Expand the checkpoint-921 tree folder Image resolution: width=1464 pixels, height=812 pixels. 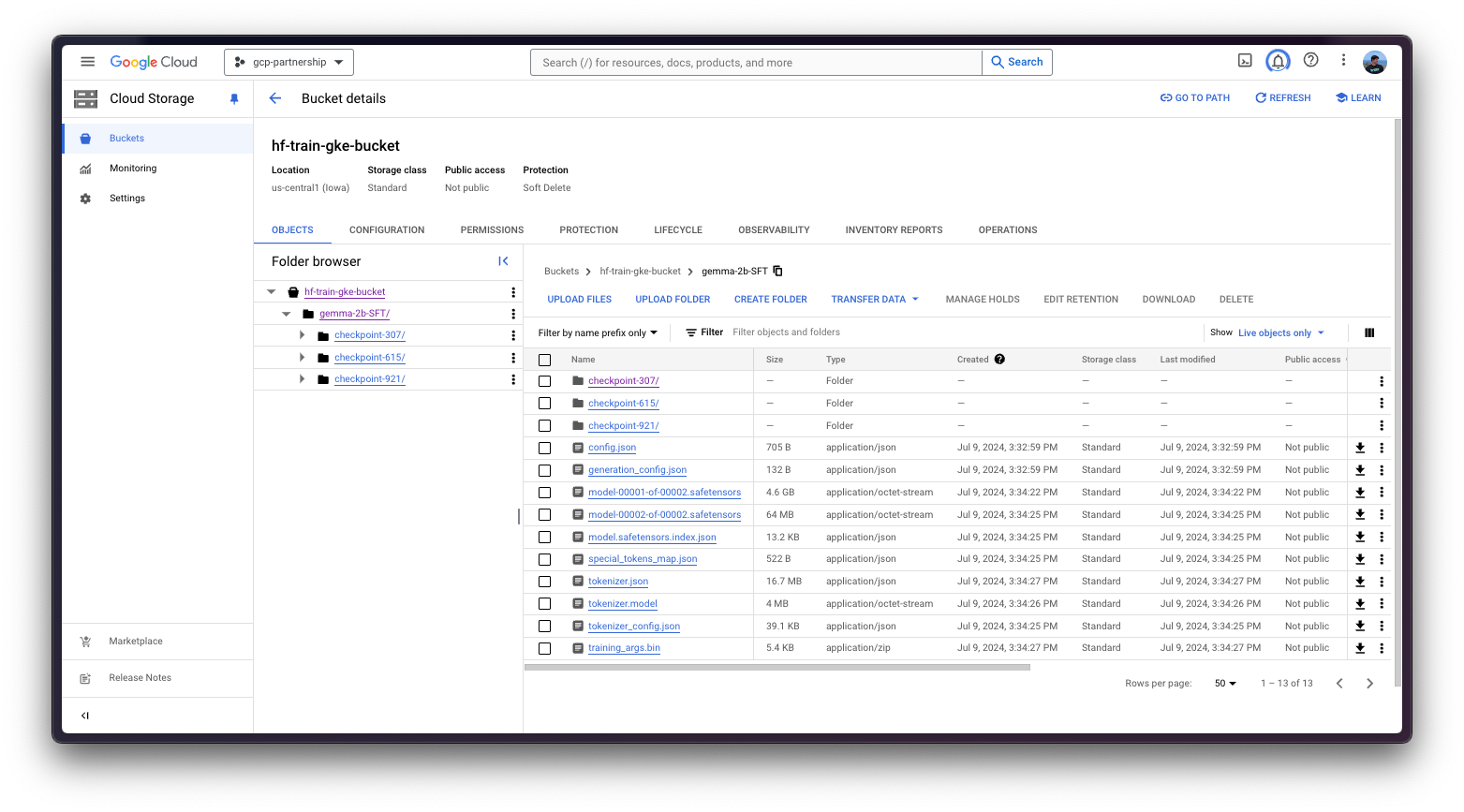302,379
